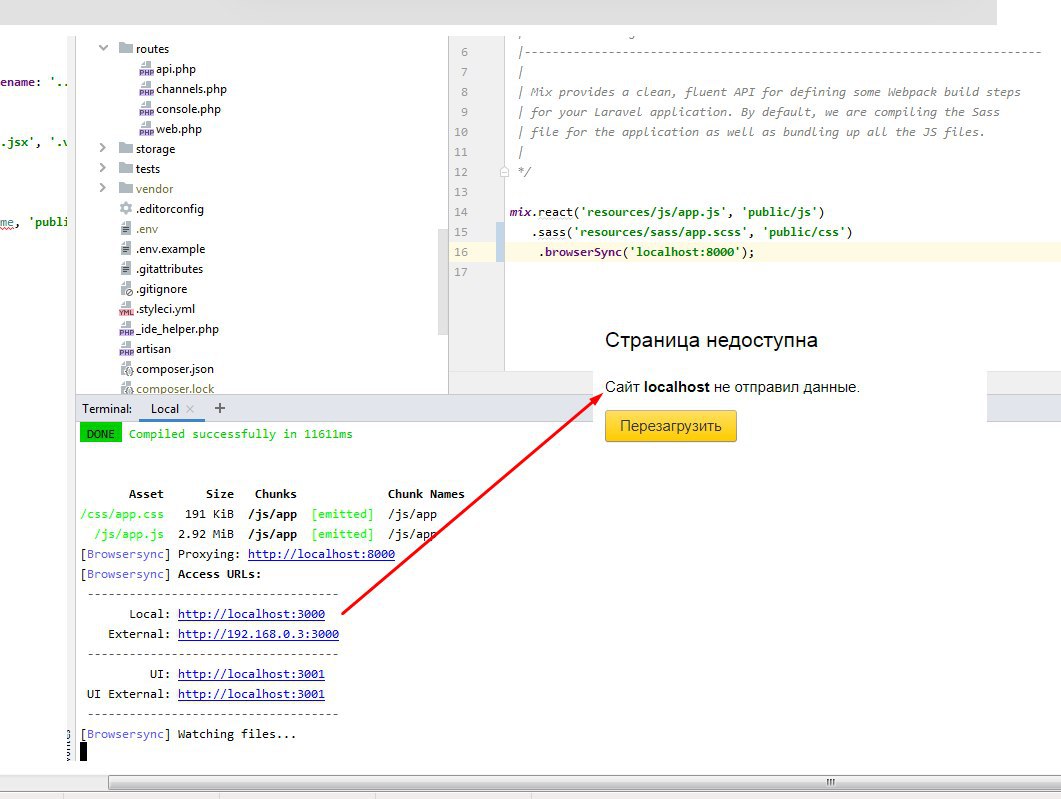Select artisan in the project tree
The height and width of the screenshot is (799, 1061).
154,349
